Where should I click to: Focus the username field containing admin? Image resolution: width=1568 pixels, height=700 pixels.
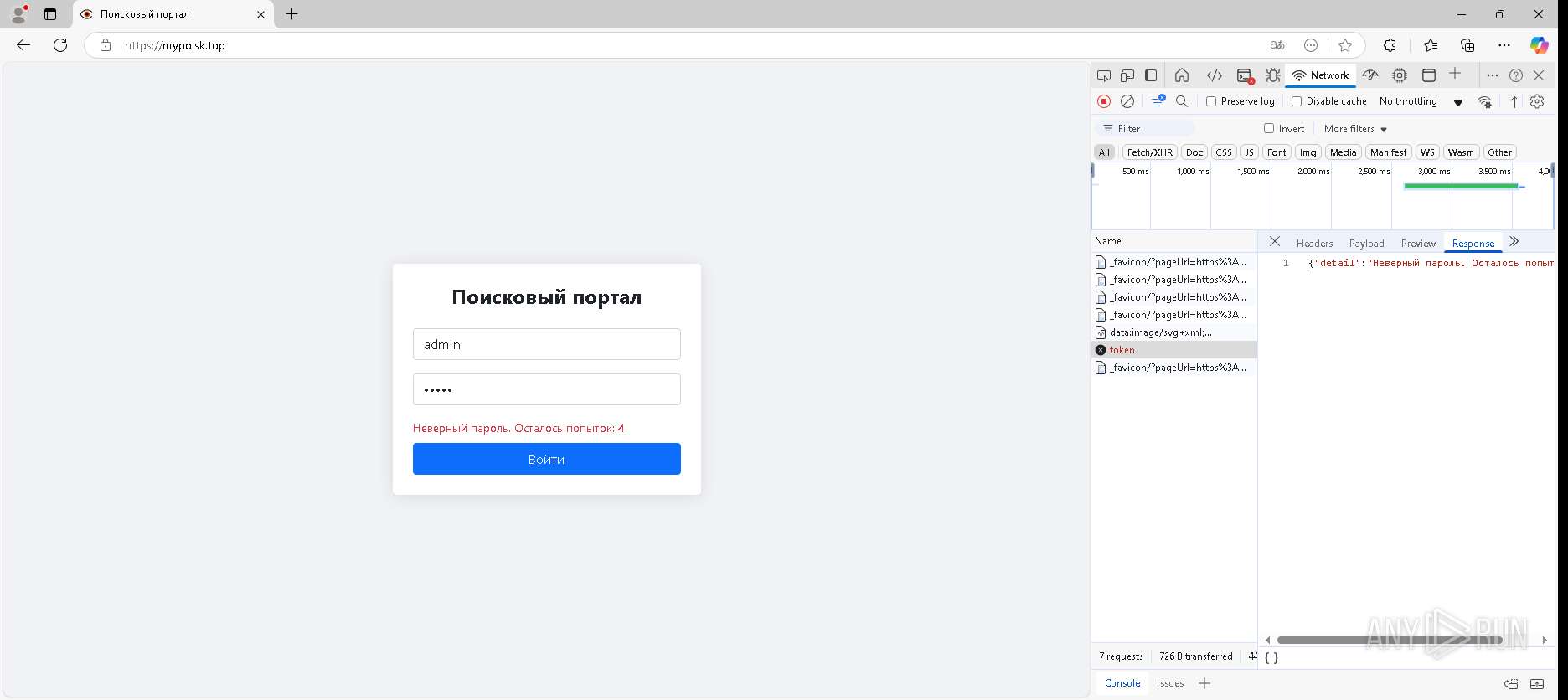click(x=546, y=344)
